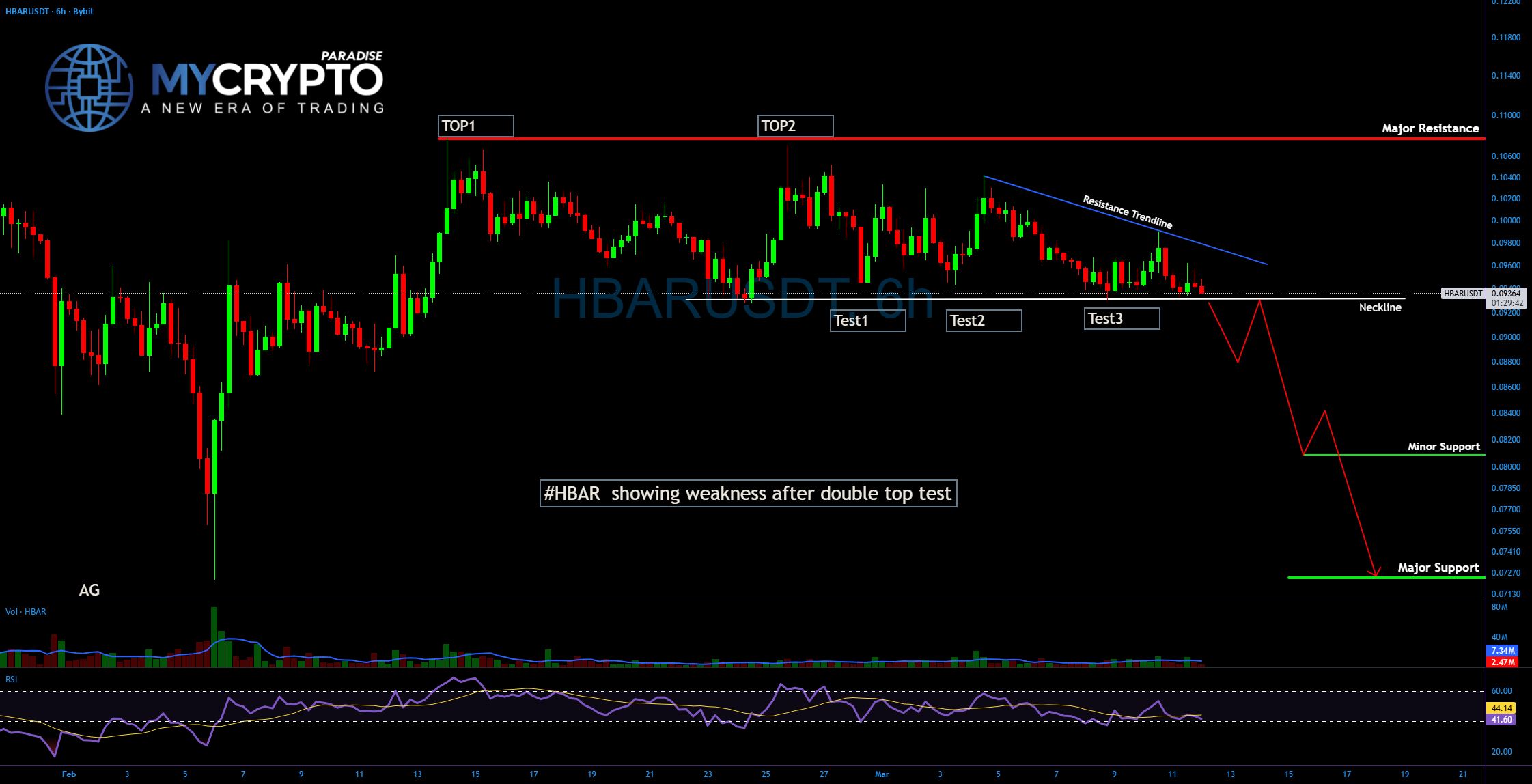The image size is (1532, 784).
Task: Click the '#HBAR showing weakness after double top test' note
Action: coord(748,493)
